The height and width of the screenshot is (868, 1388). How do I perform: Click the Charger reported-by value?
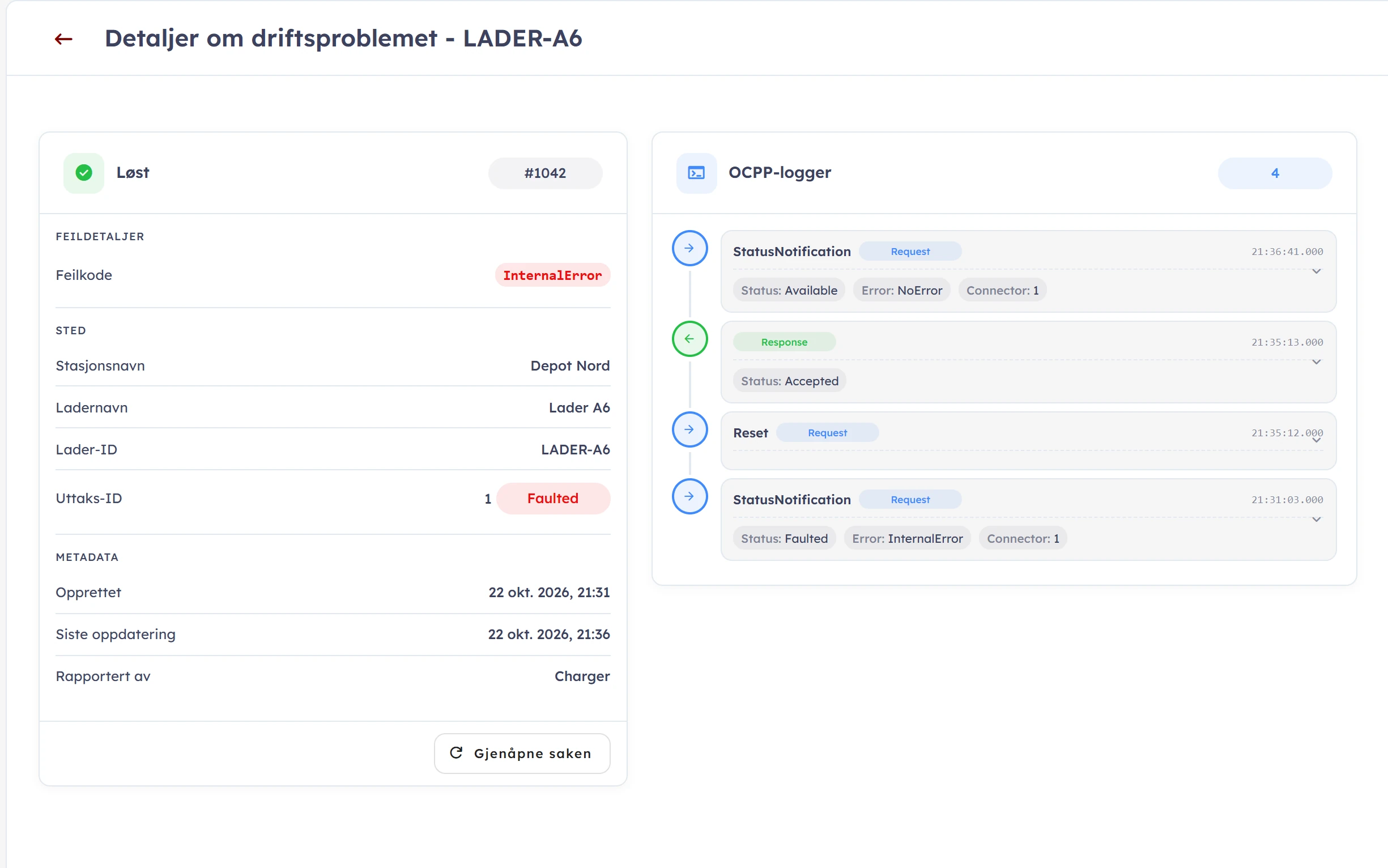coord(581,676)
